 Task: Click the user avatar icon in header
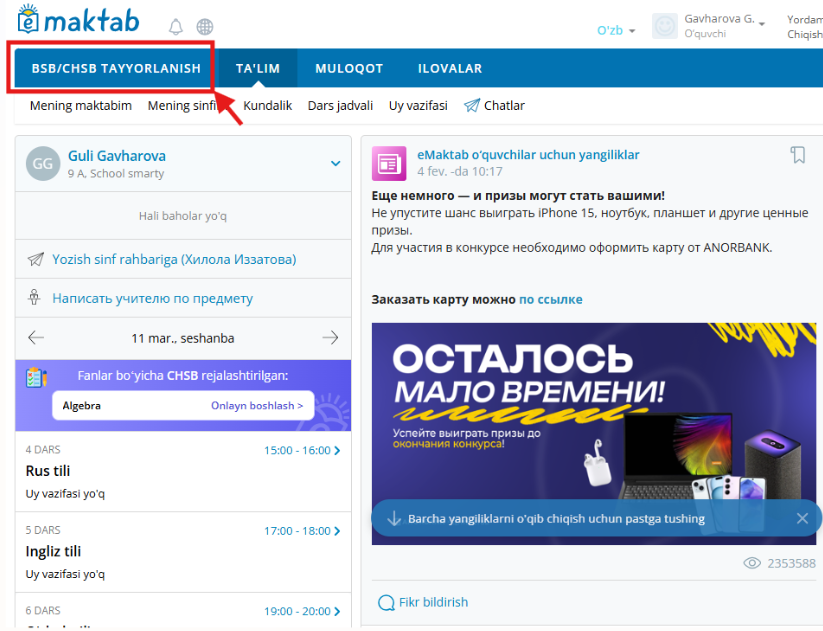664,26
